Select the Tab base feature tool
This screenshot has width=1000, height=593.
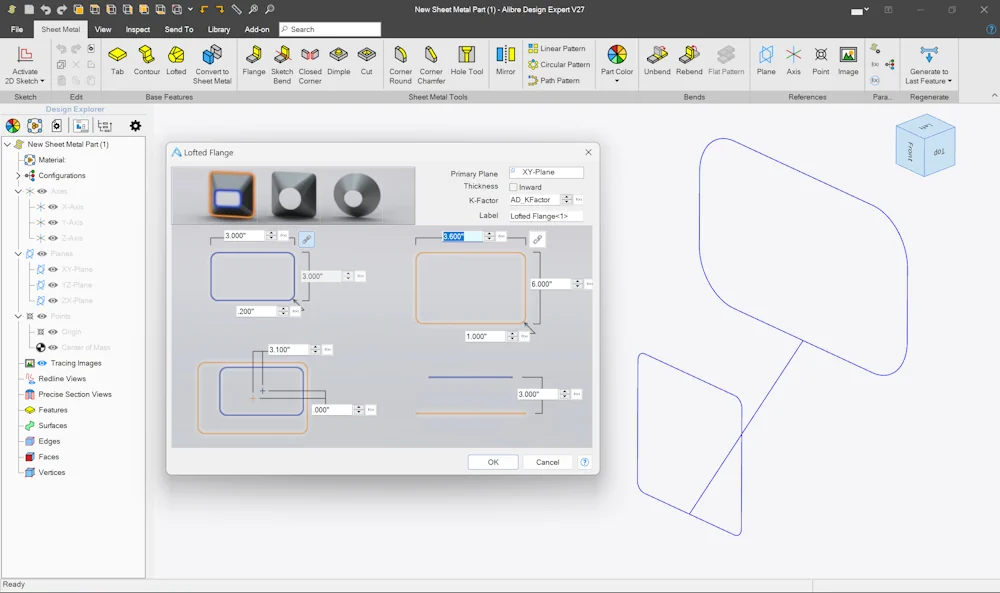(117, 61)
